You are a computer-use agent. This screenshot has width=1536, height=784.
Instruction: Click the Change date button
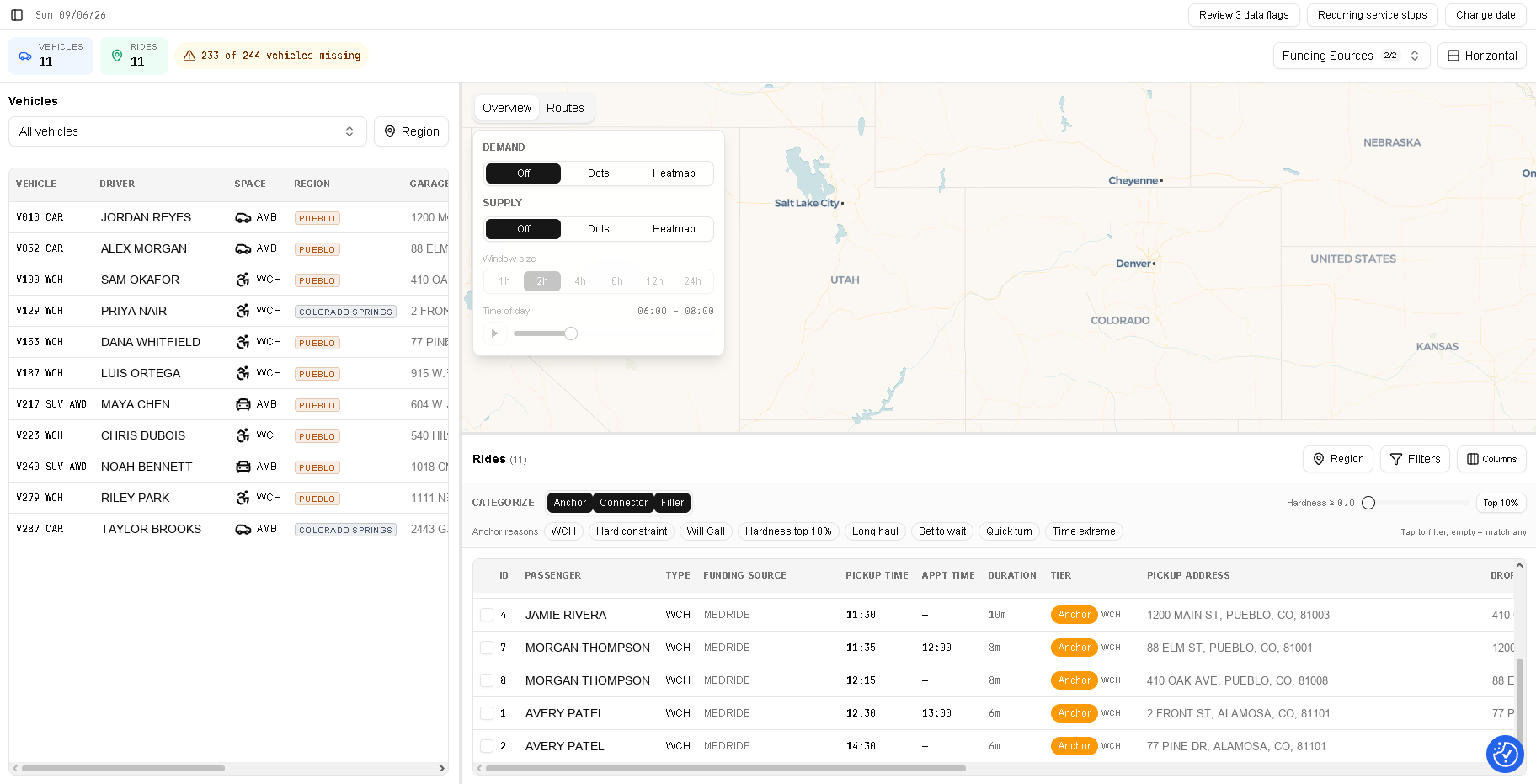tap(1485, 15)
